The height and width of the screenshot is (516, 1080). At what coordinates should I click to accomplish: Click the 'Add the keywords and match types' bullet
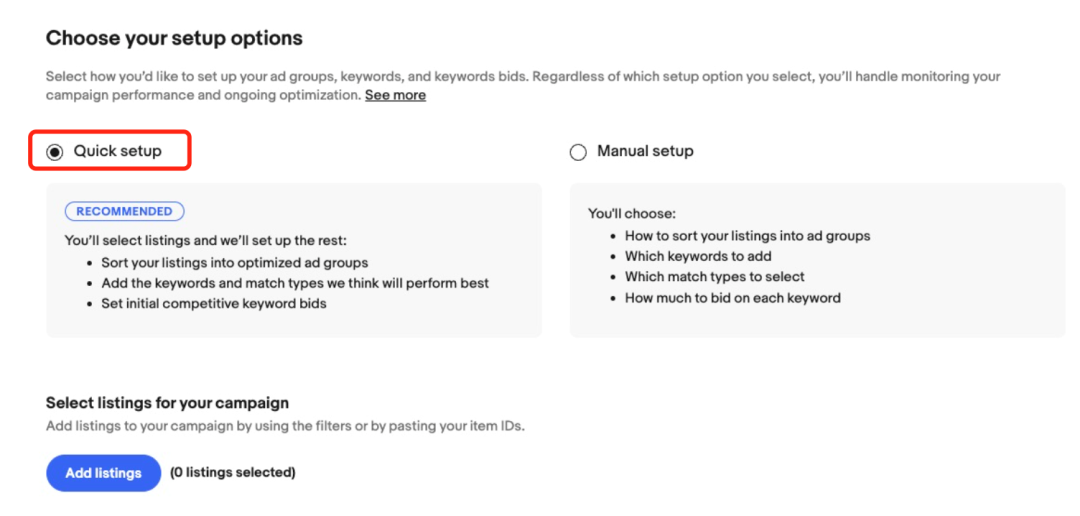tap(295, 283)
